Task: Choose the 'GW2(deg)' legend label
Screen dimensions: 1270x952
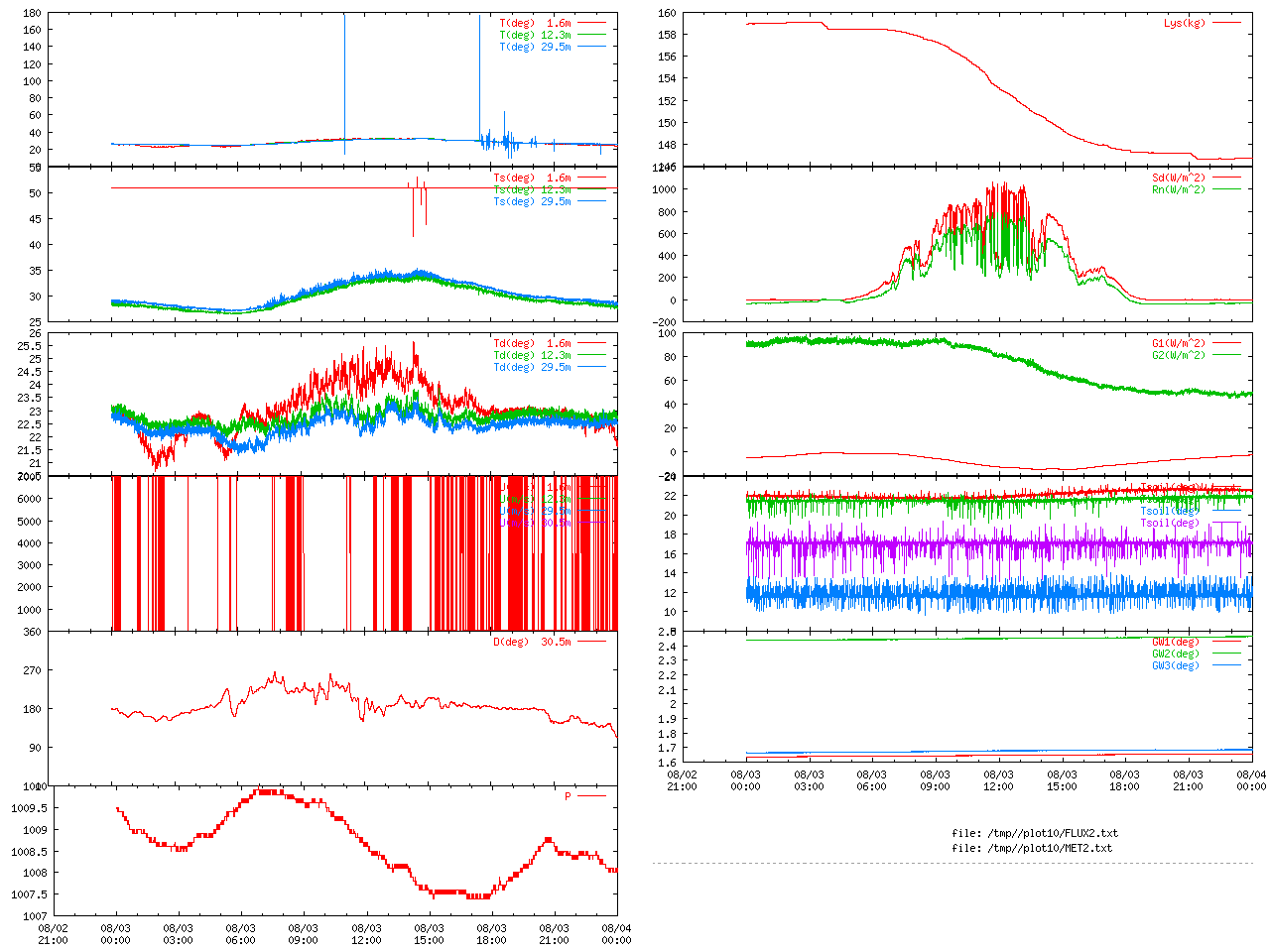Action: coord(1176,654)
